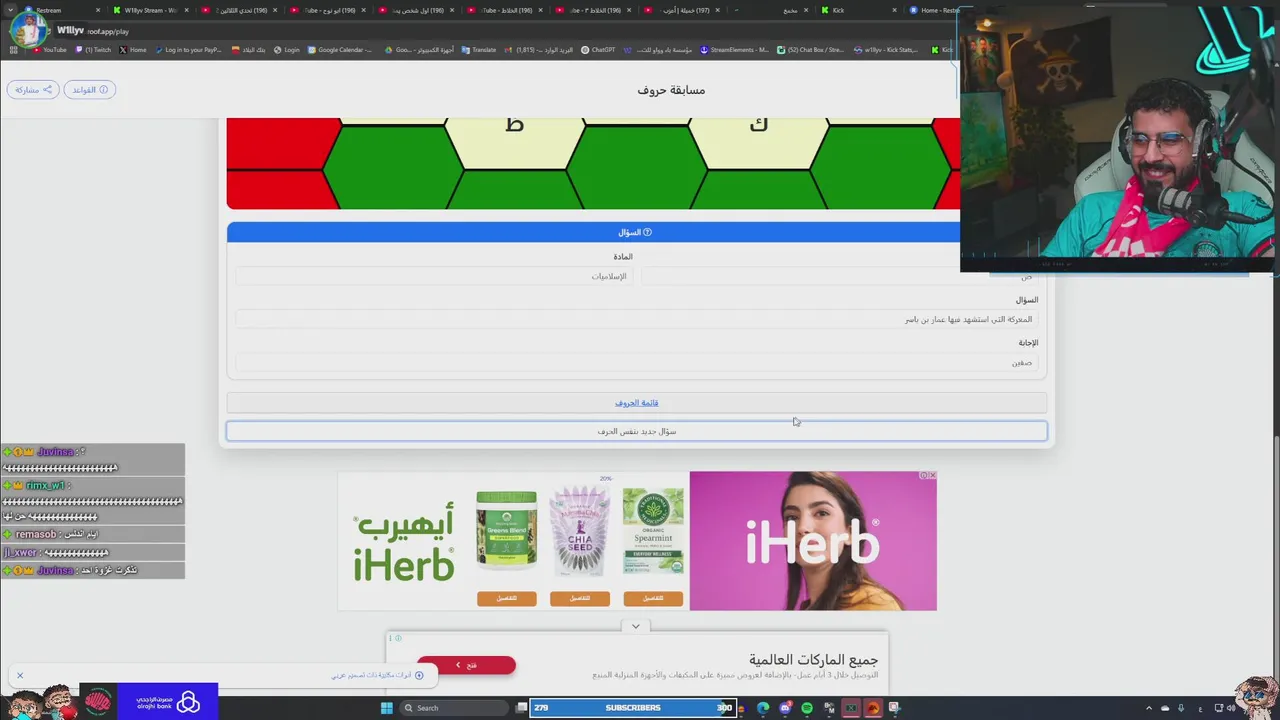The width and height of the screenshot is (1280, 720).
Task: Close the Restream browser tab
Action: (98, 10)
